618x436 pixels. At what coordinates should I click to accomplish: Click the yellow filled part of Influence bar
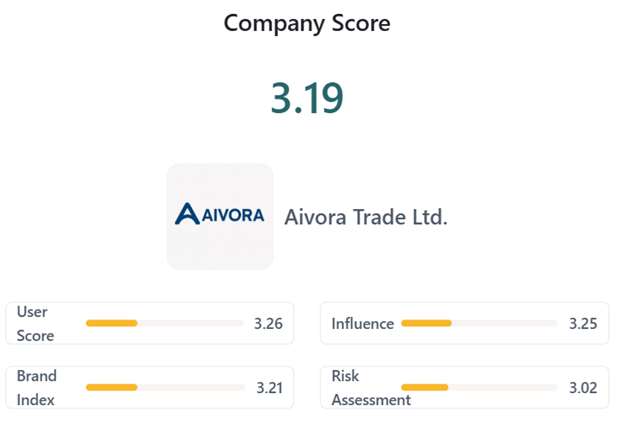(x=426, y=323)
